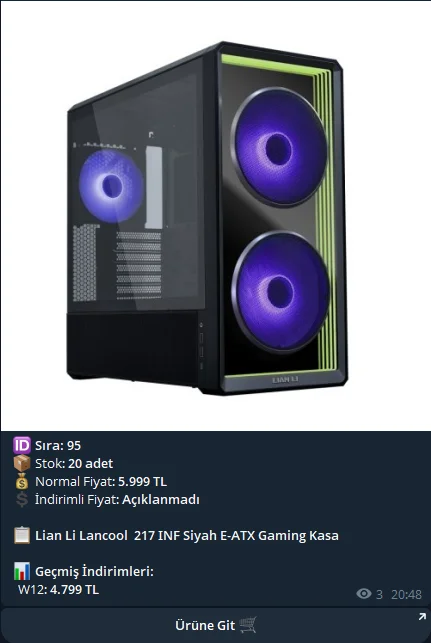Click the upper front purple fan in the photo
The width and height of the screenshot is (431, 643).
[279, 147]
